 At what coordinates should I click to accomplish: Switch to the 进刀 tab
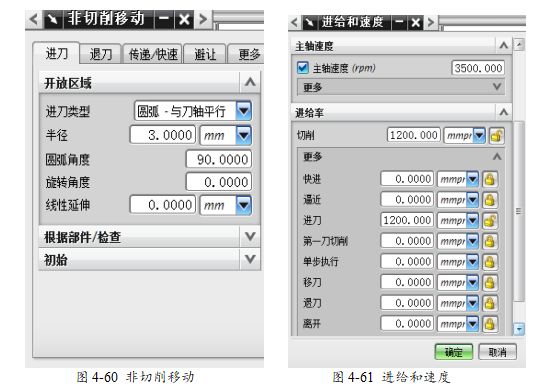click(56, 53)
